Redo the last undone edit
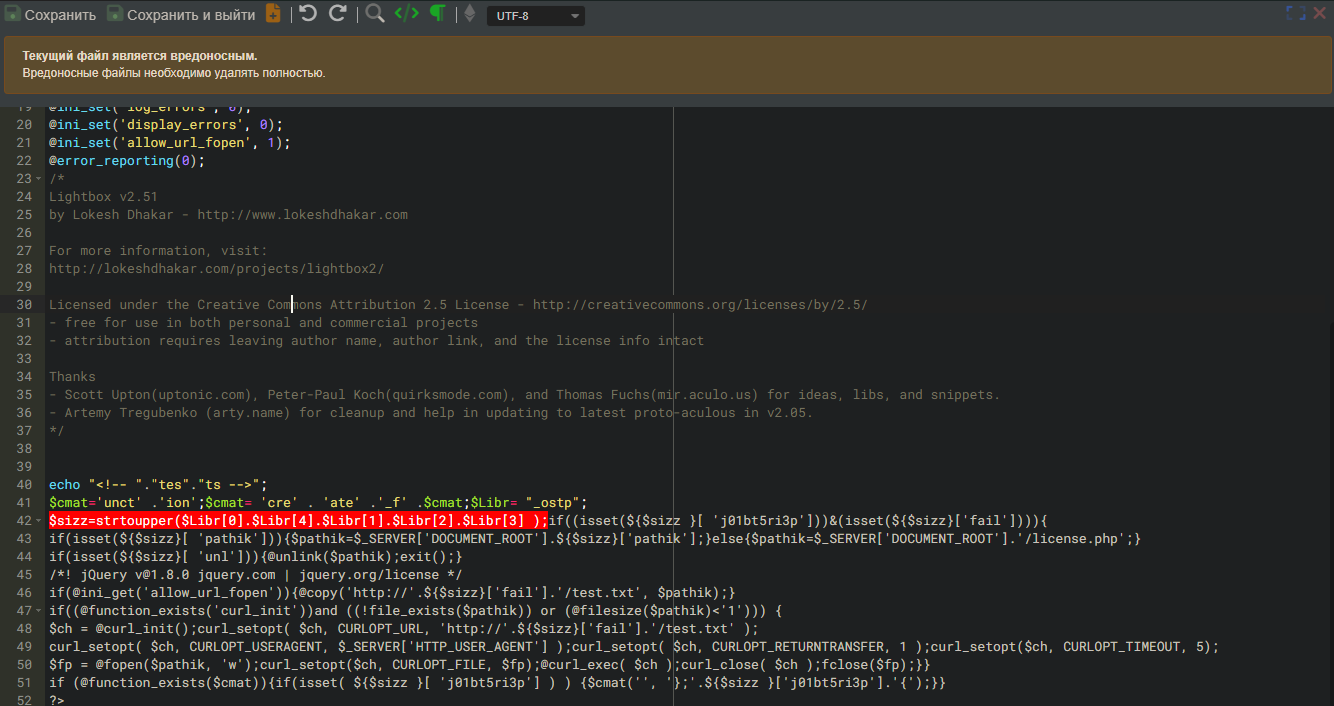 [x=338, y=14]
